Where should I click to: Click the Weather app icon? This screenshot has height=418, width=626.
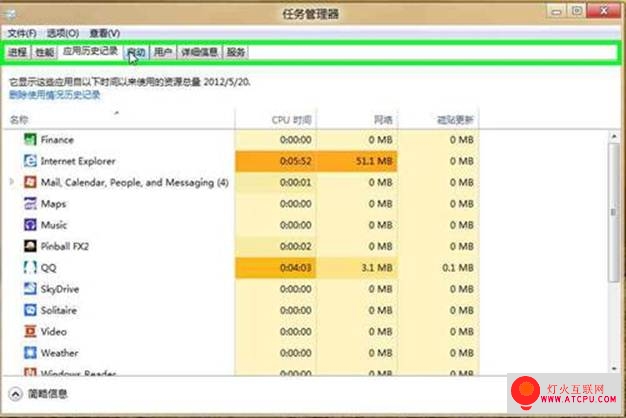(x=30, y=353)
